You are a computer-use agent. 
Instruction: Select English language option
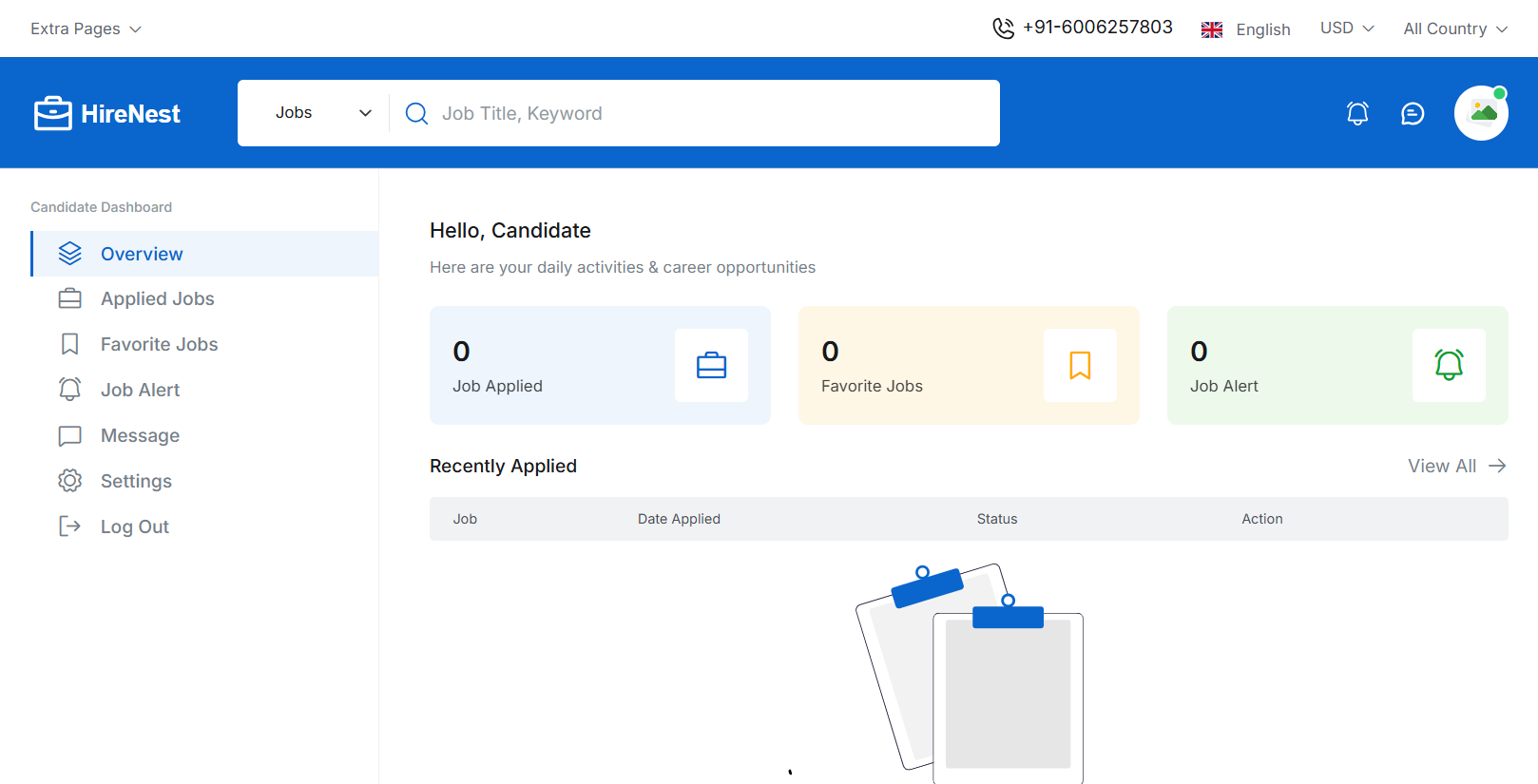coord(1246,29)
